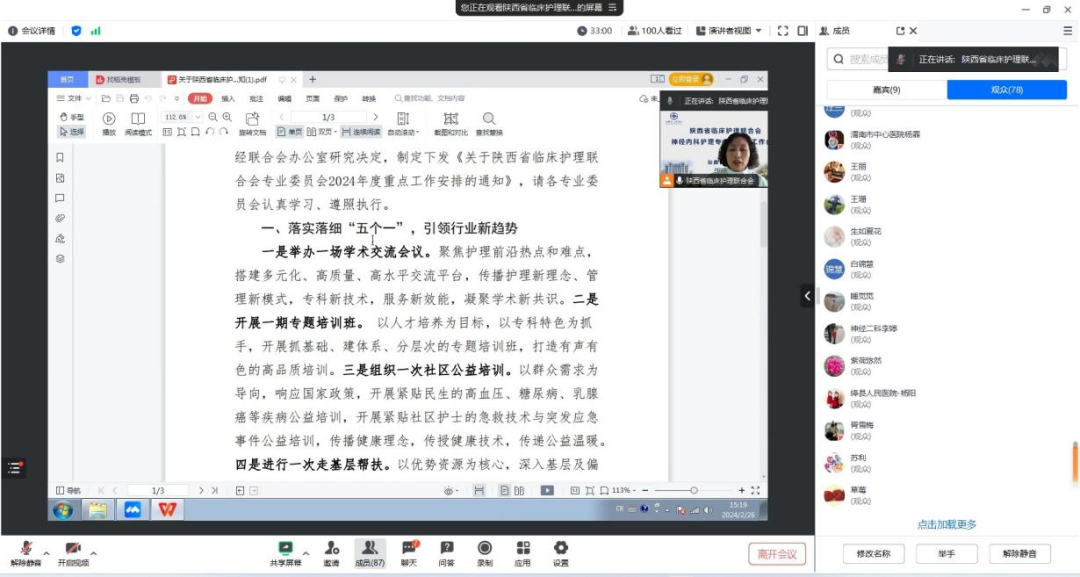Expand the arrow next to 共享屏幕
This screenshot has width=1080, height=577.
[x=306, y=553]
